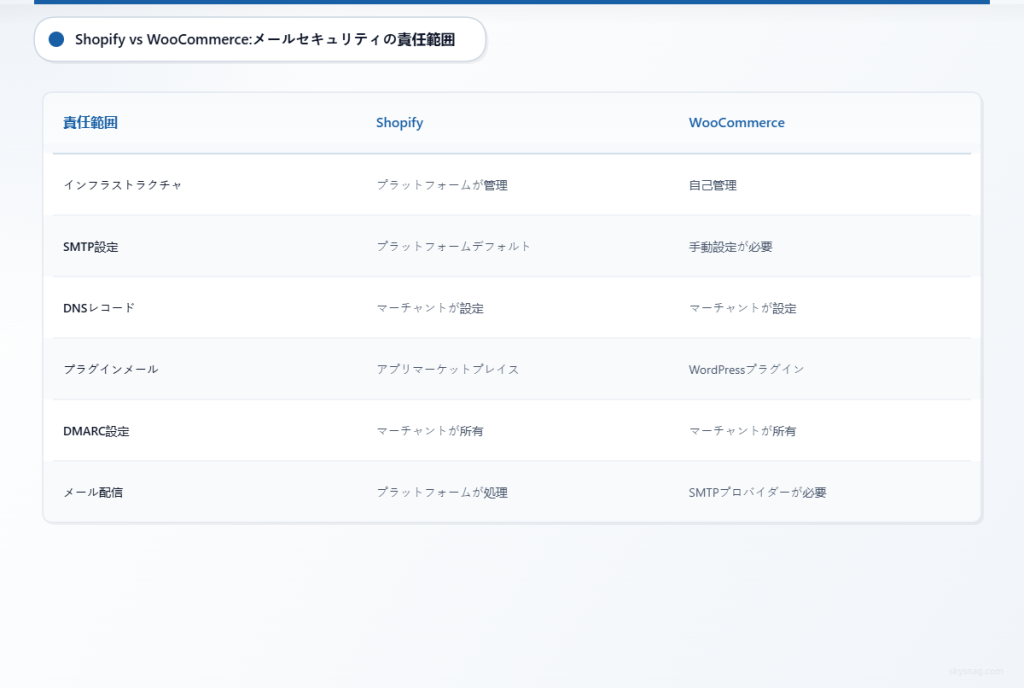
Task: Click the プラットフォームが処理 cell
Action: coord(442,493)
